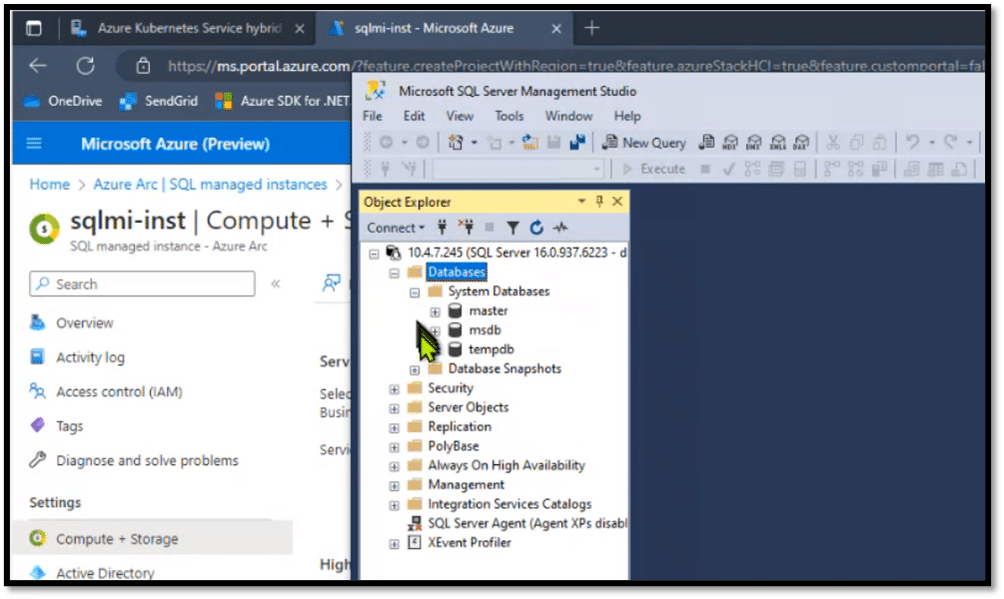
Task: Click the Filter funnel icon in Object Explorer
Action: (x=512, y=227)
